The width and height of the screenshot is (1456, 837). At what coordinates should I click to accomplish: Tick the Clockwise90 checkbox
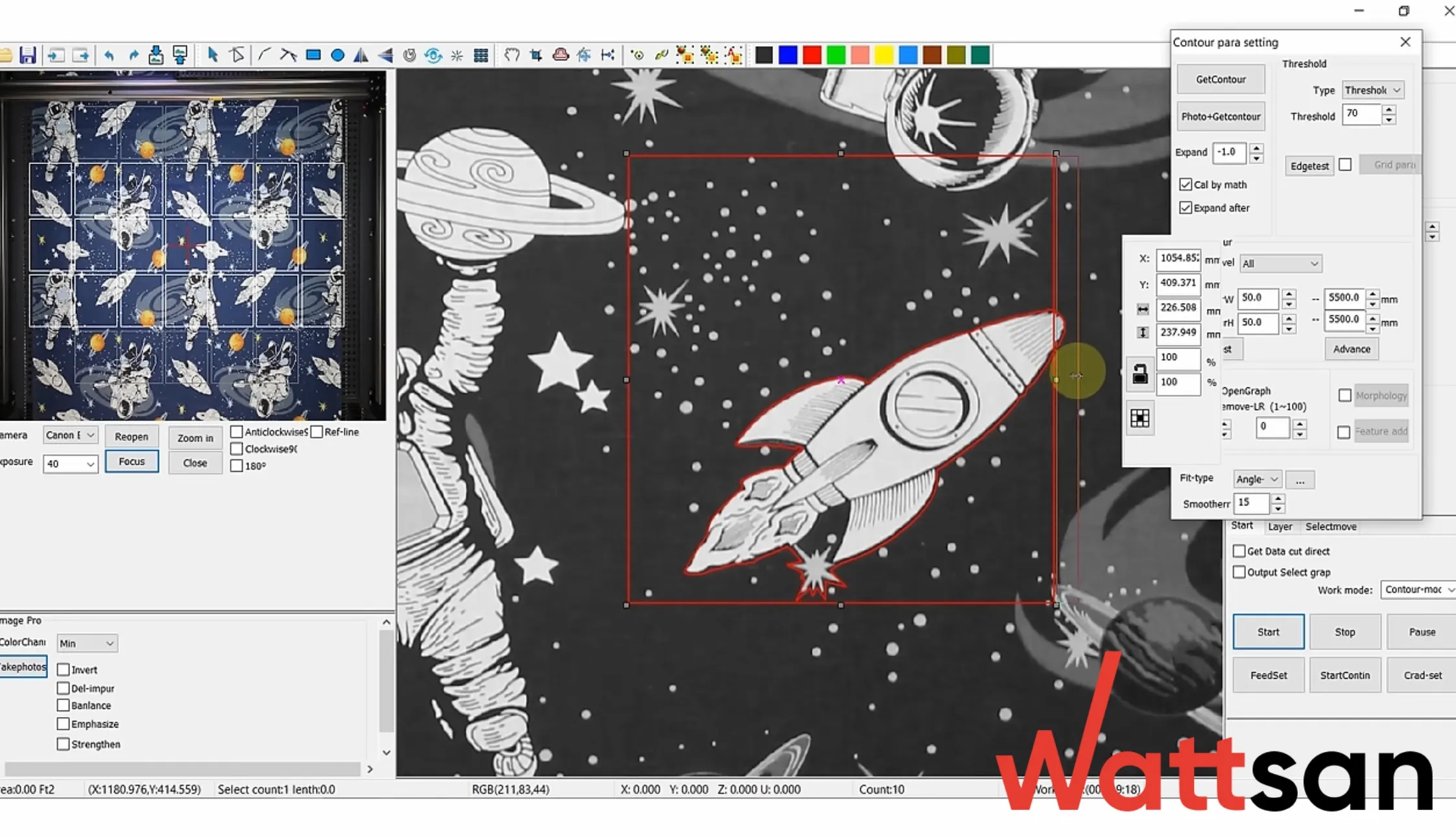[x=237, y=449]
